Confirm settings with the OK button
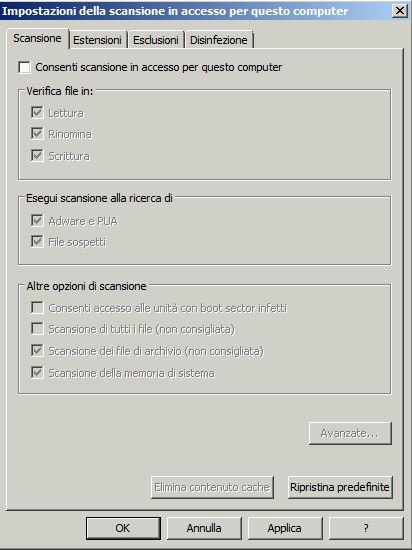The height and width of the screenshot is (550, 412). [123, 528]
